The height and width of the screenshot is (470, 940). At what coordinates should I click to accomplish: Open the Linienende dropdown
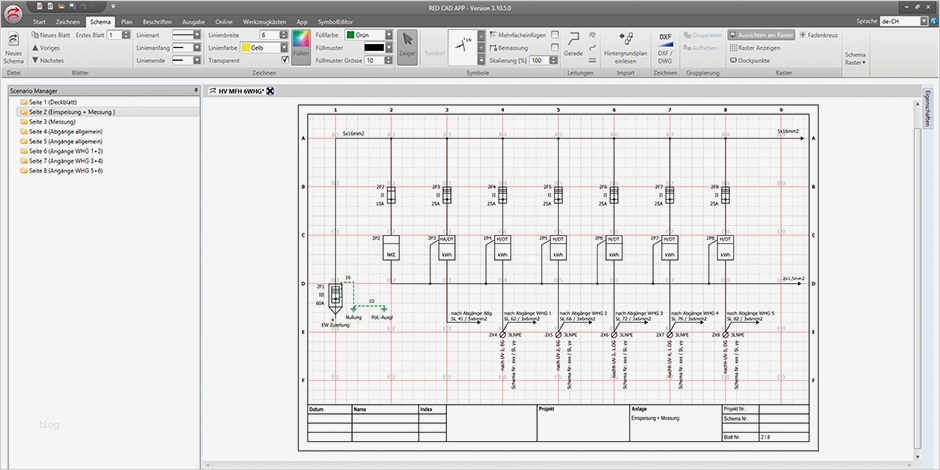point(197,60)
